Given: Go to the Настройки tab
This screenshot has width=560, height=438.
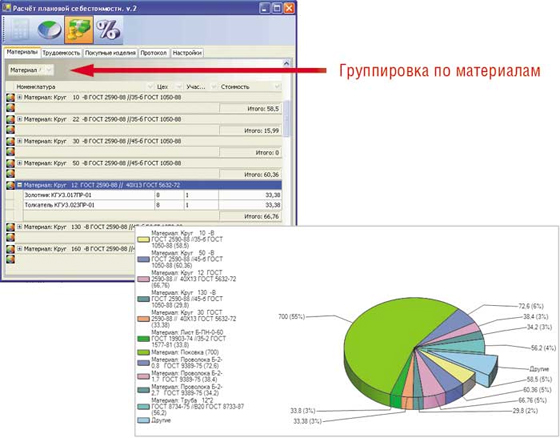Looking at the screenshot, I should [187, 53].
